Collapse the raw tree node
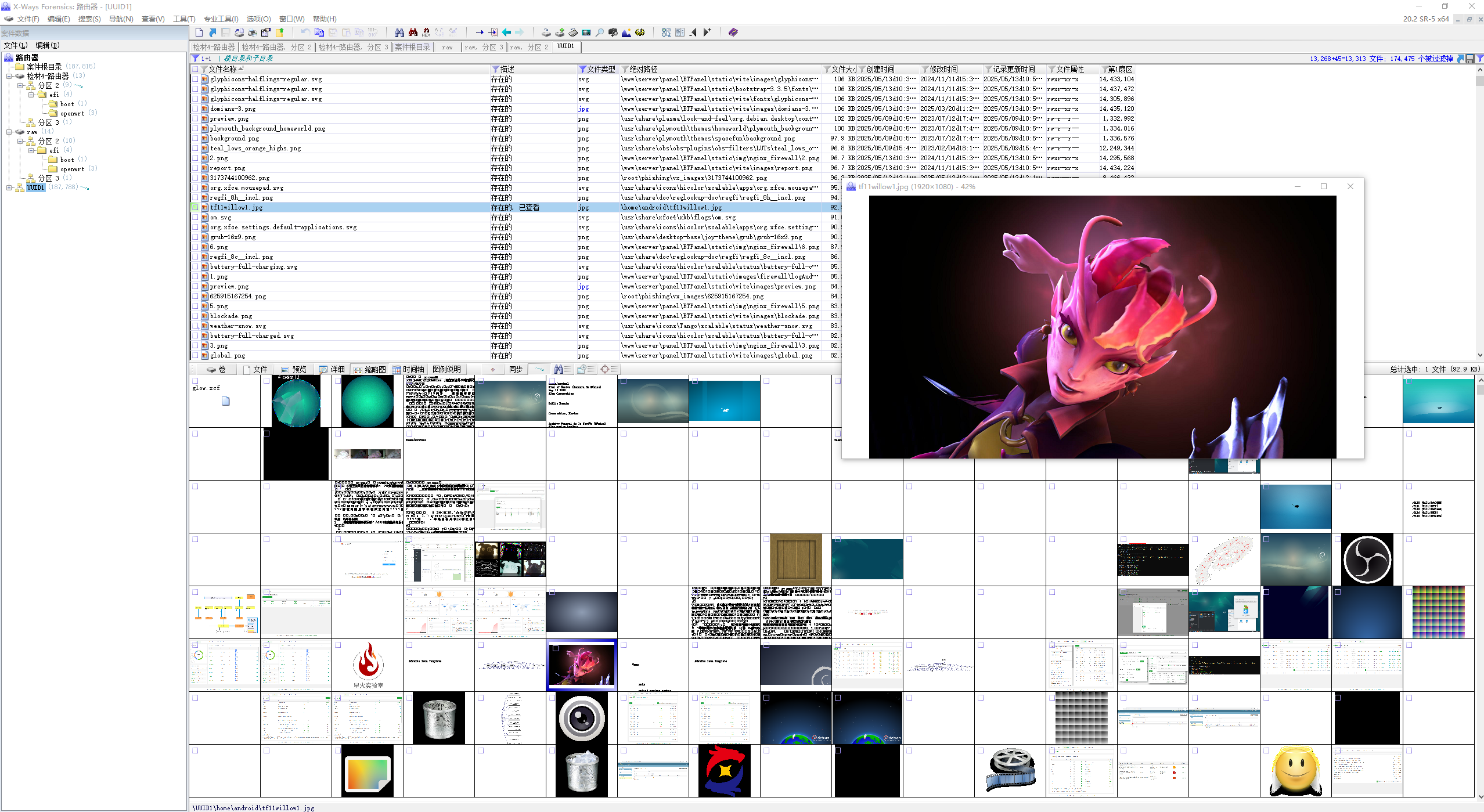The height and width of the screenshot is (812, 1484). 9,132
